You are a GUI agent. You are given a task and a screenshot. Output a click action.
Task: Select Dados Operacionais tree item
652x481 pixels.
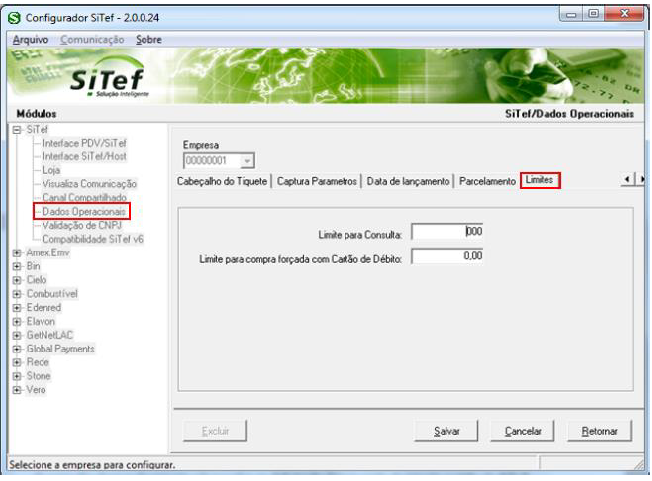tap(84, 212)
